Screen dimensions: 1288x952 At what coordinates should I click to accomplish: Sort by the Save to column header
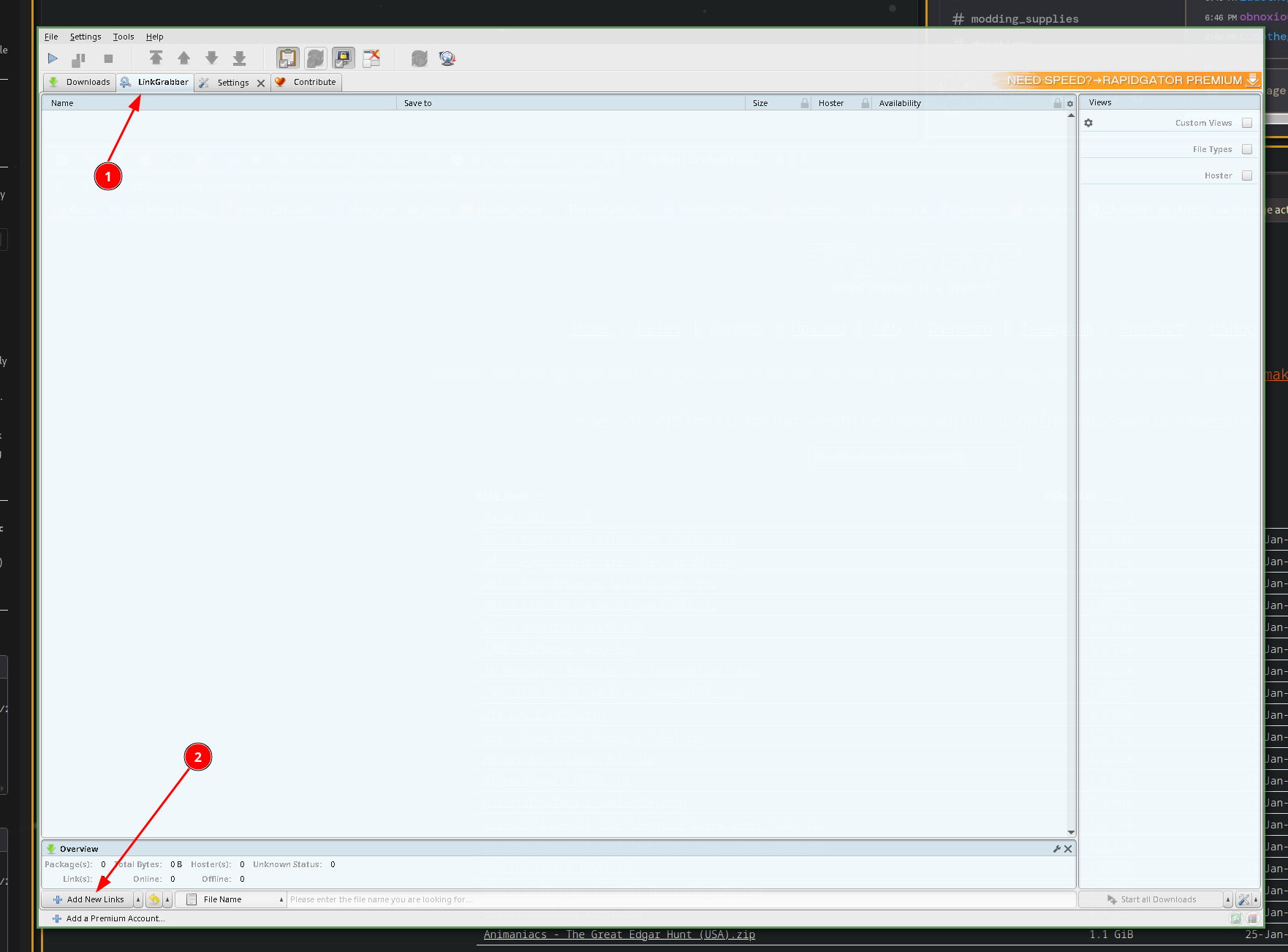coord(570,103)
